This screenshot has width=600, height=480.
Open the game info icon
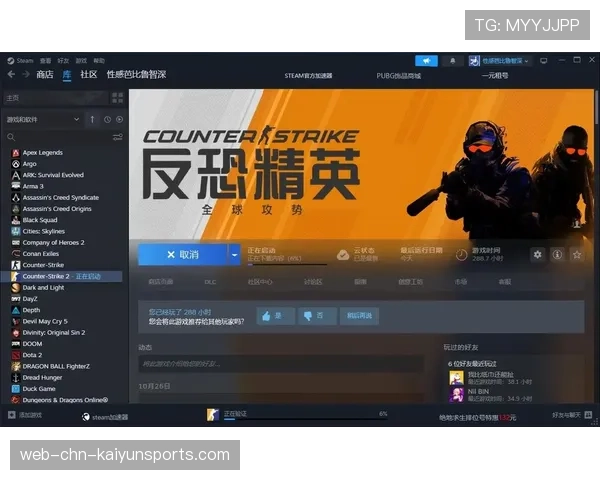click(557, 255)
